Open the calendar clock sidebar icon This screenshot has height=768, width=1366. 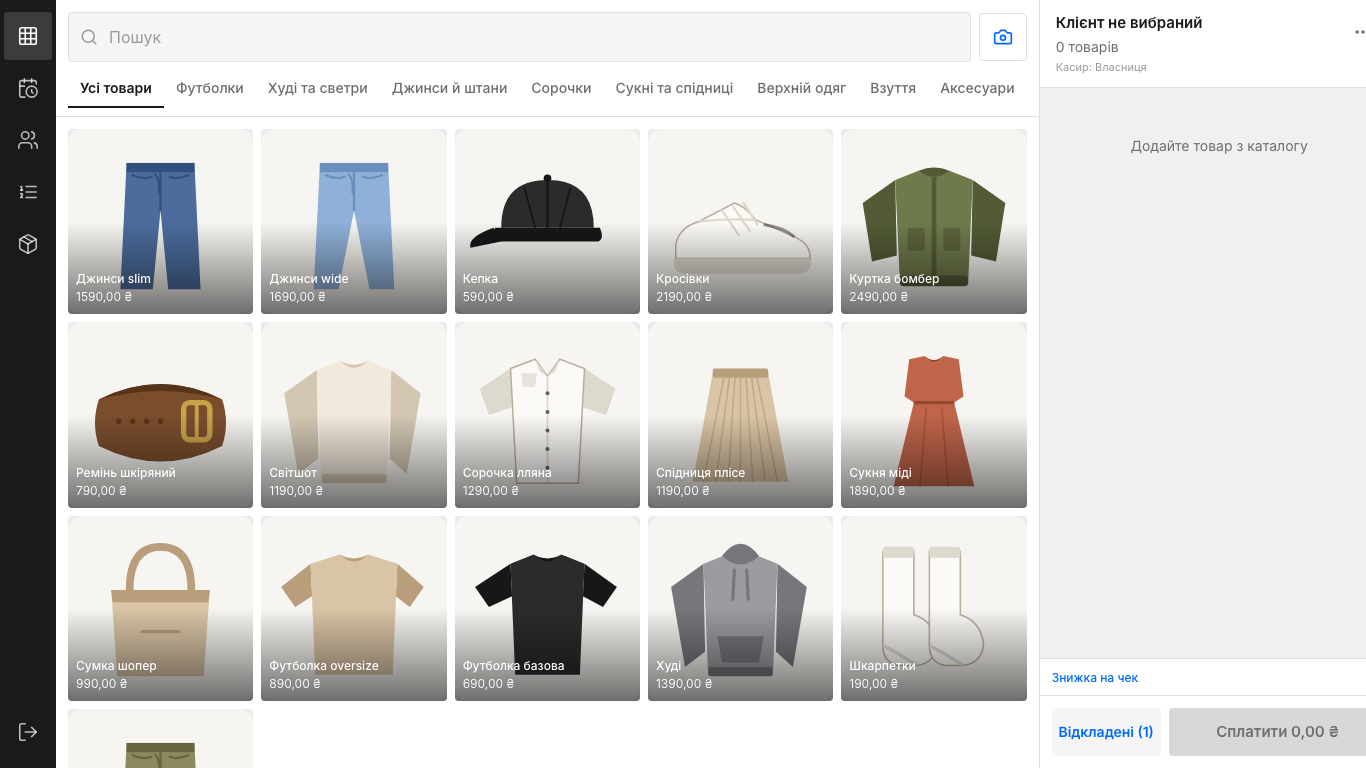click(x=28, y=88)
